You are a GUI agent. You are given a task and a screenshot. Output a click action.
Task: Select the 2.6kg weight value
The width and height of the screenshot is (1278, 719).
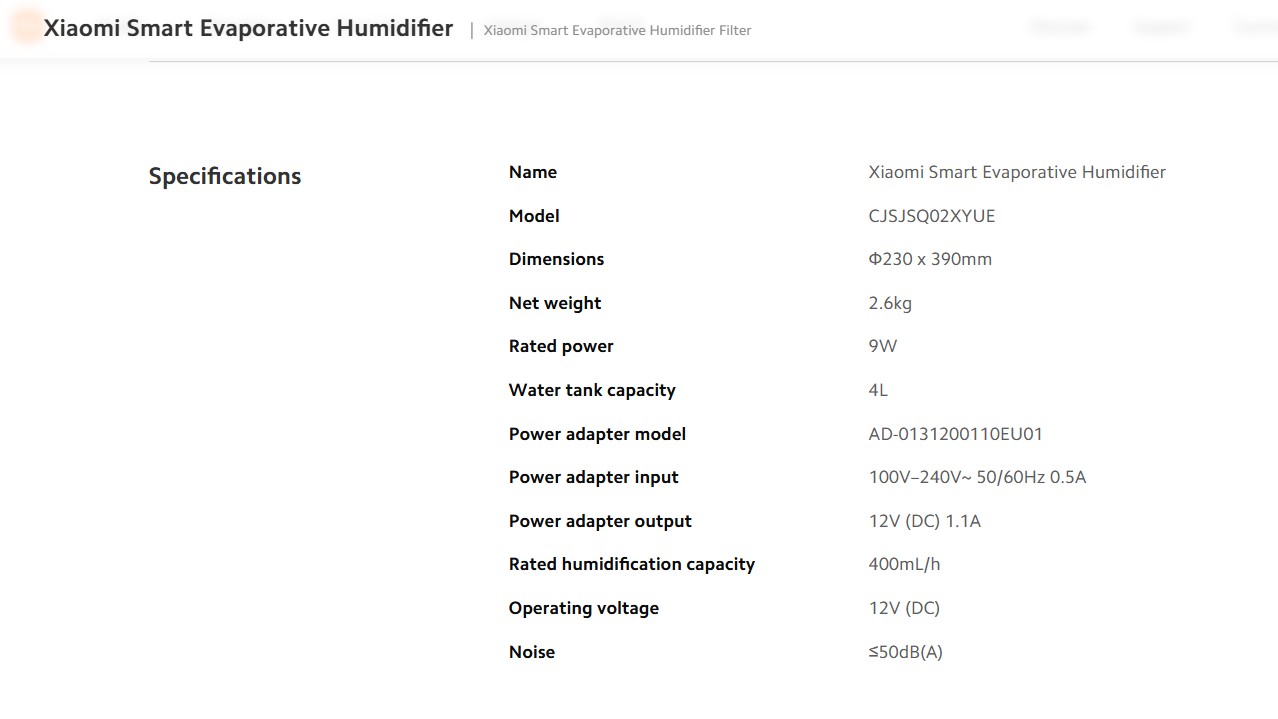(x=890, y=303)
